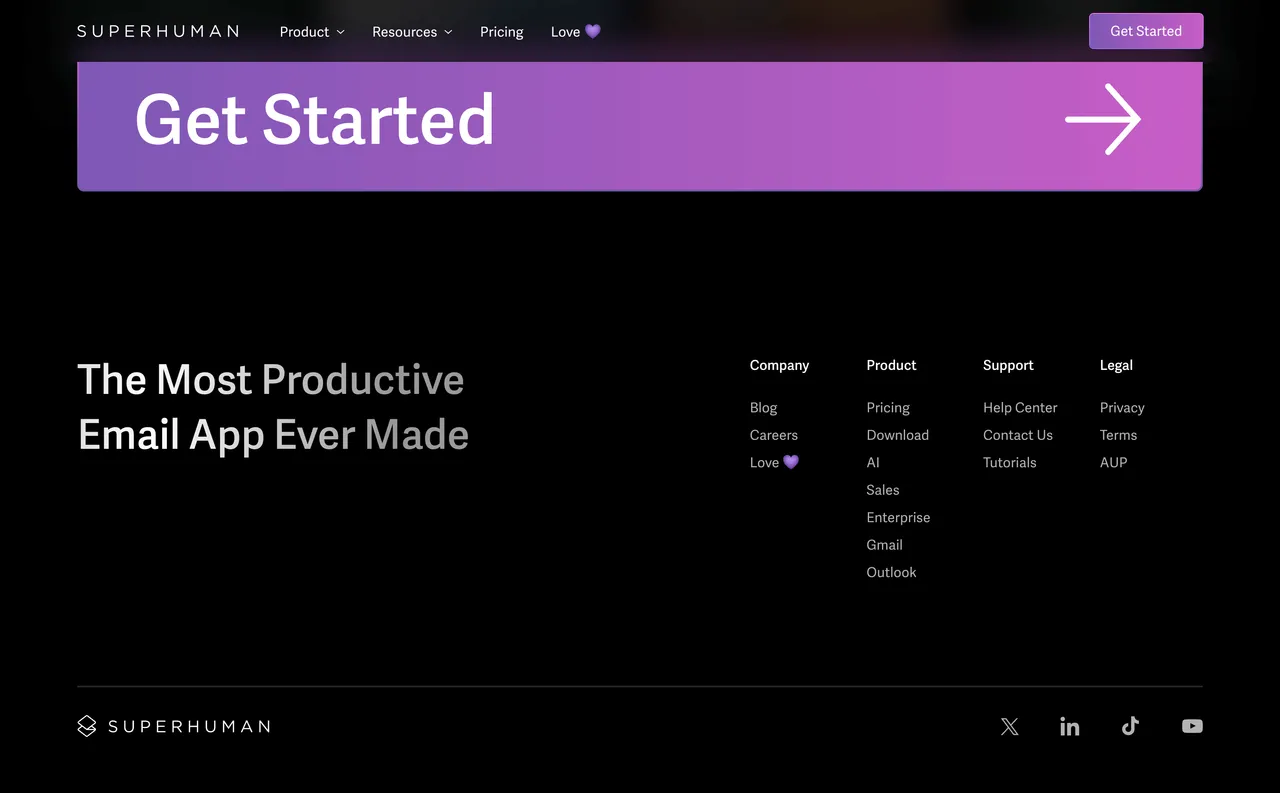This screenshot has height=793, width=1280.
Task: Click the TikTok icon in the footer
Action: coord(1130,726)
